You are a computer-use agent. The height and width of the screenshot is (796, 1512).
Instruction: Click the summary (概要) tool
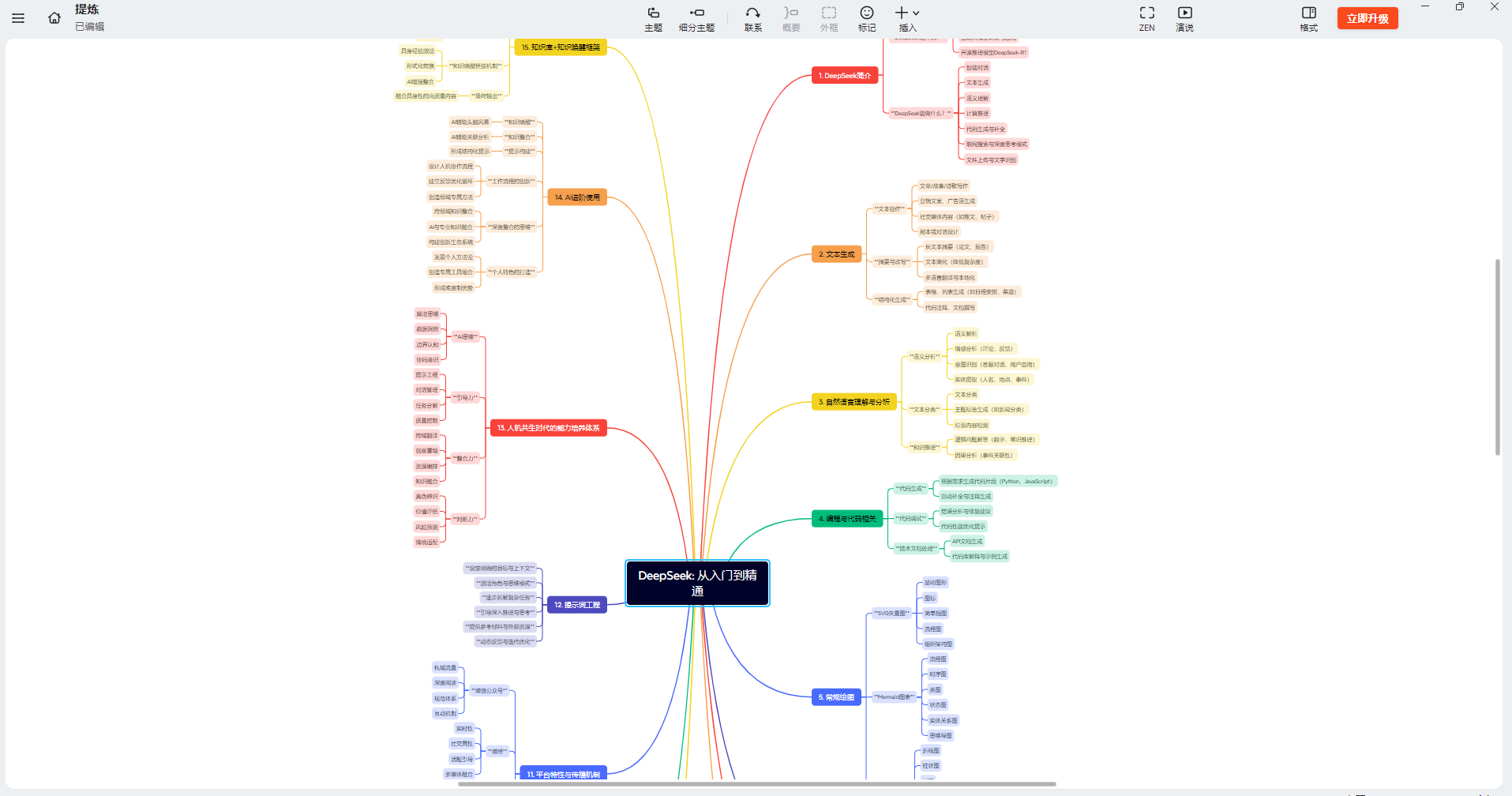click(791, 19)
